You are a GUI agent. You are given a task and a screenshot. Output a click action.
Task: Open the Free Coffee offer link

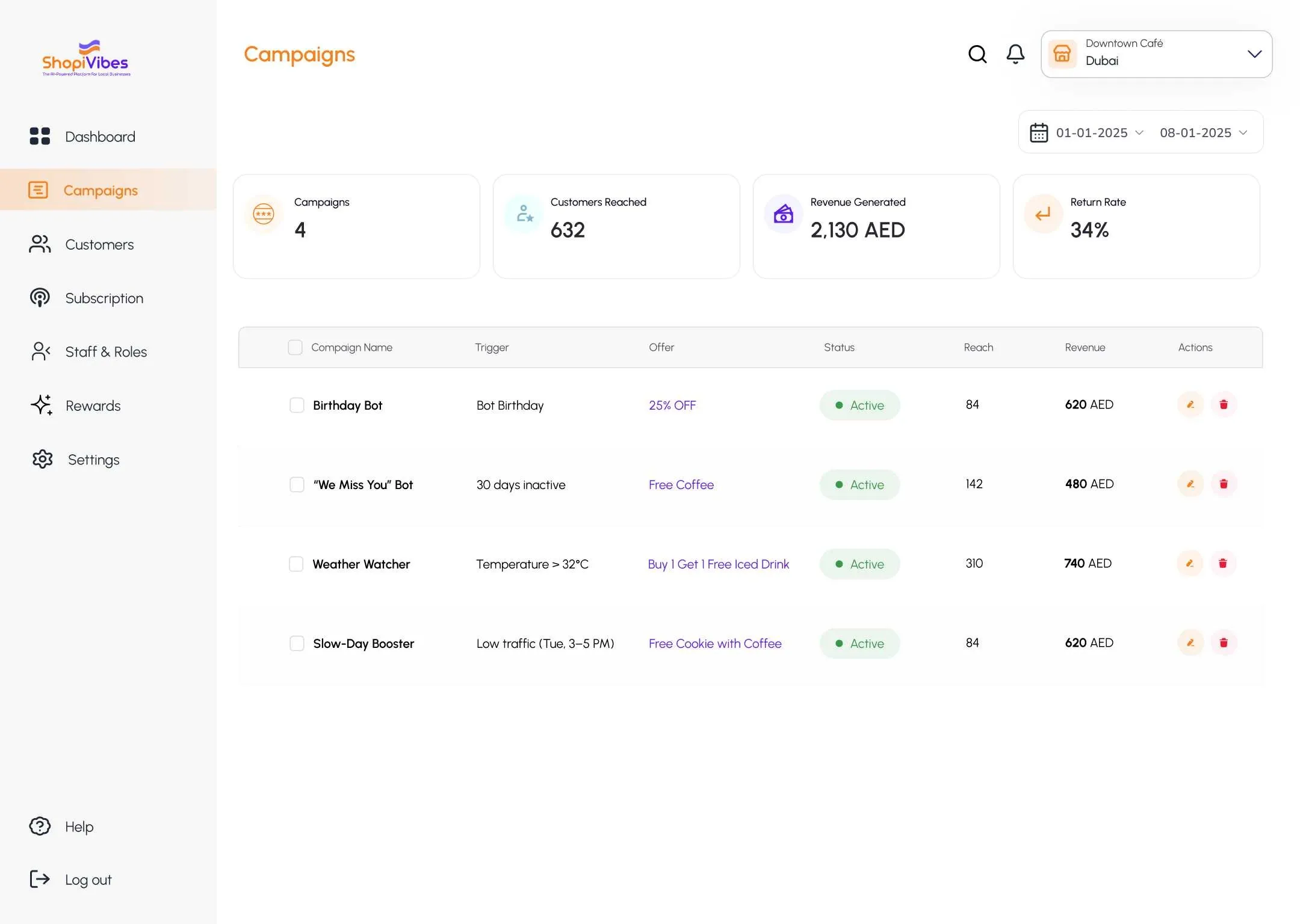click(x=681, y=484)
